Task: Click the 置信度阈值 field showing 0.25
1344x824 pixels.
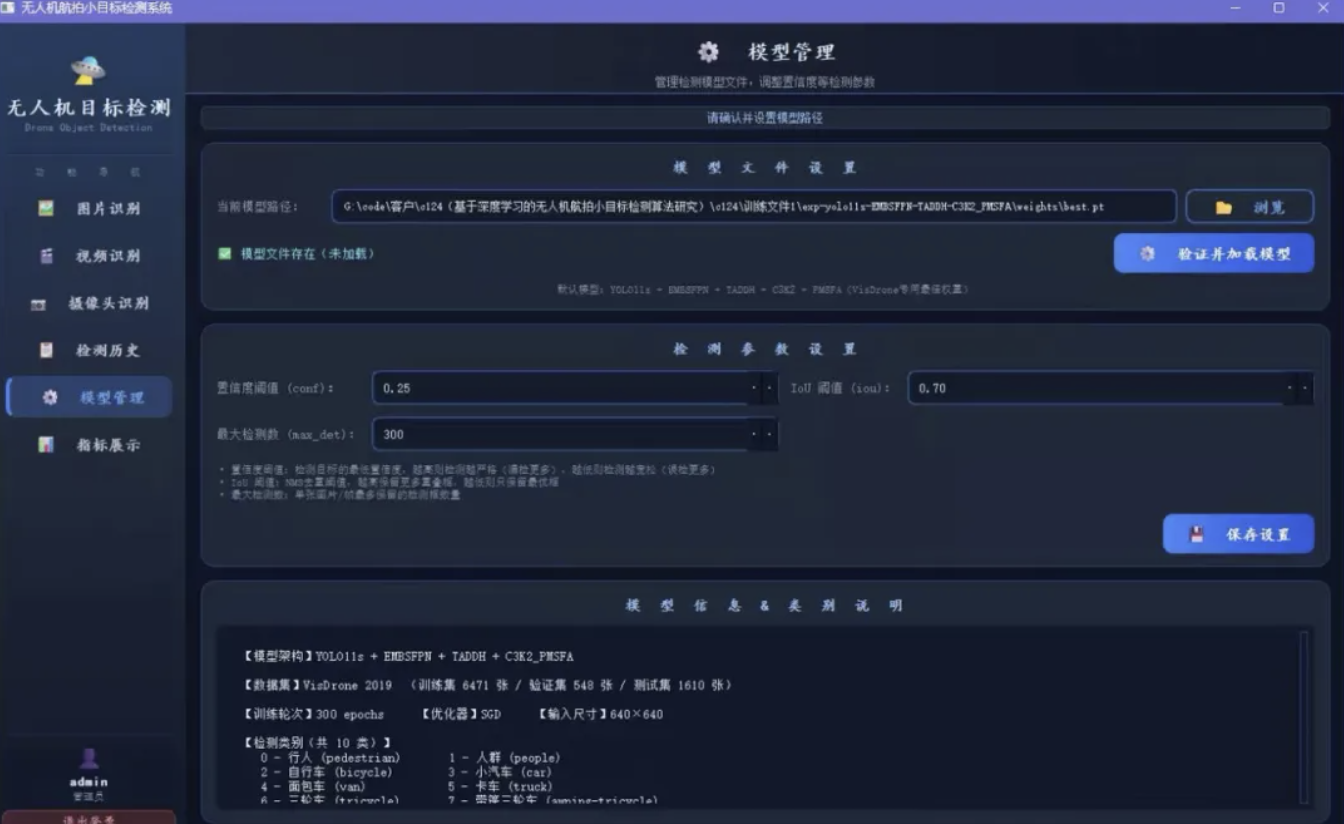Action: (x=575, y=388)
